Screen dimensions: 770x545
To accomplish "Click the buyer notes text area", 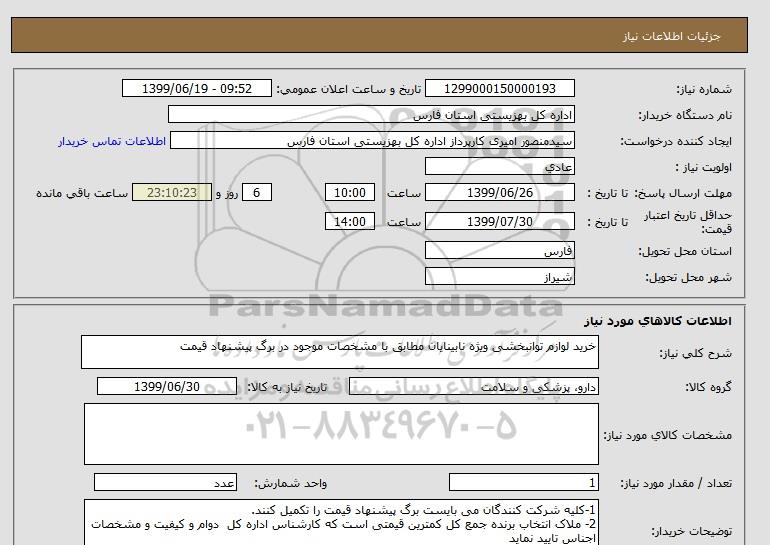I will point(341,522).
